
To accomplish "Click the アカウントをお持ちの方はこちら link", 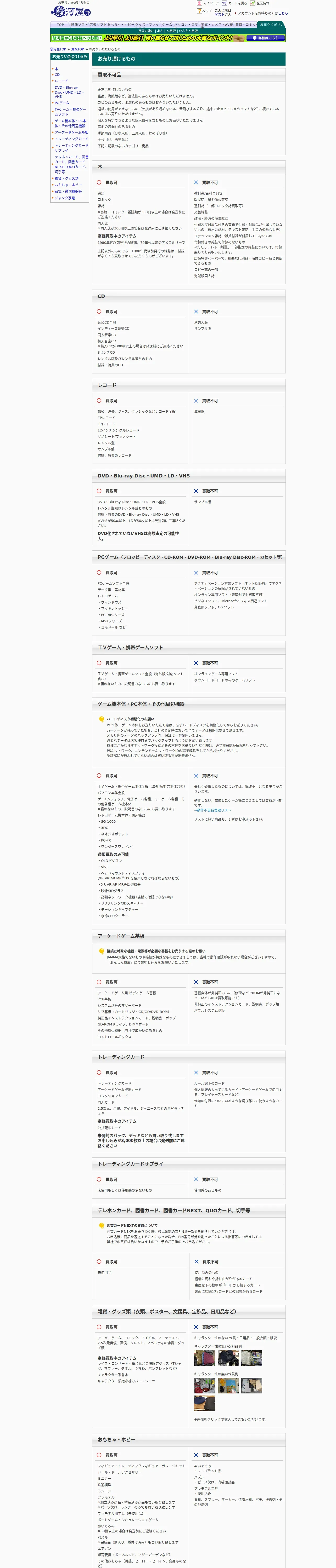I will (263, 13).
